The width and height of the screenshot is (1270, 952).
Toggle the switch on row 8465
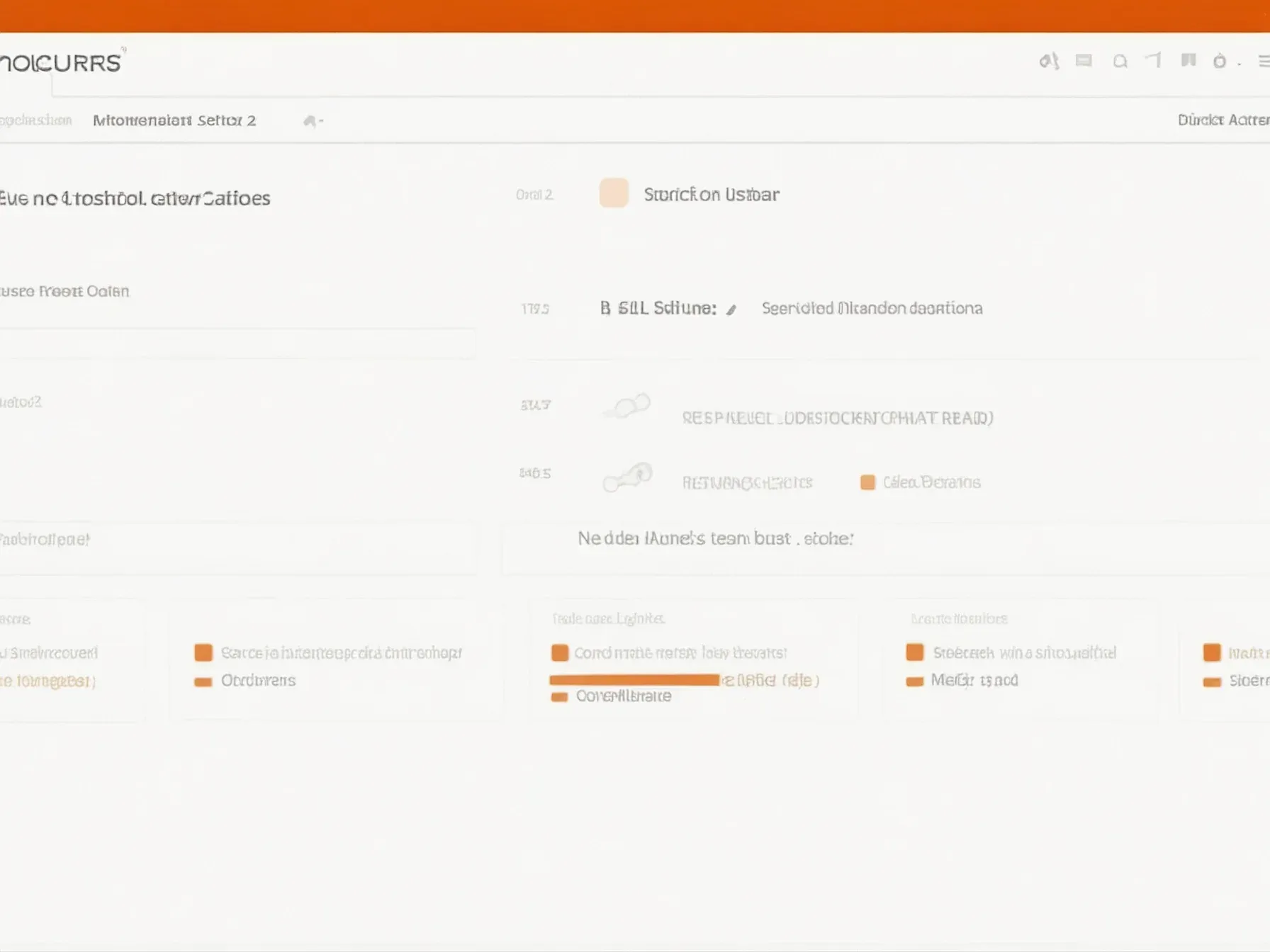point(627,477)
